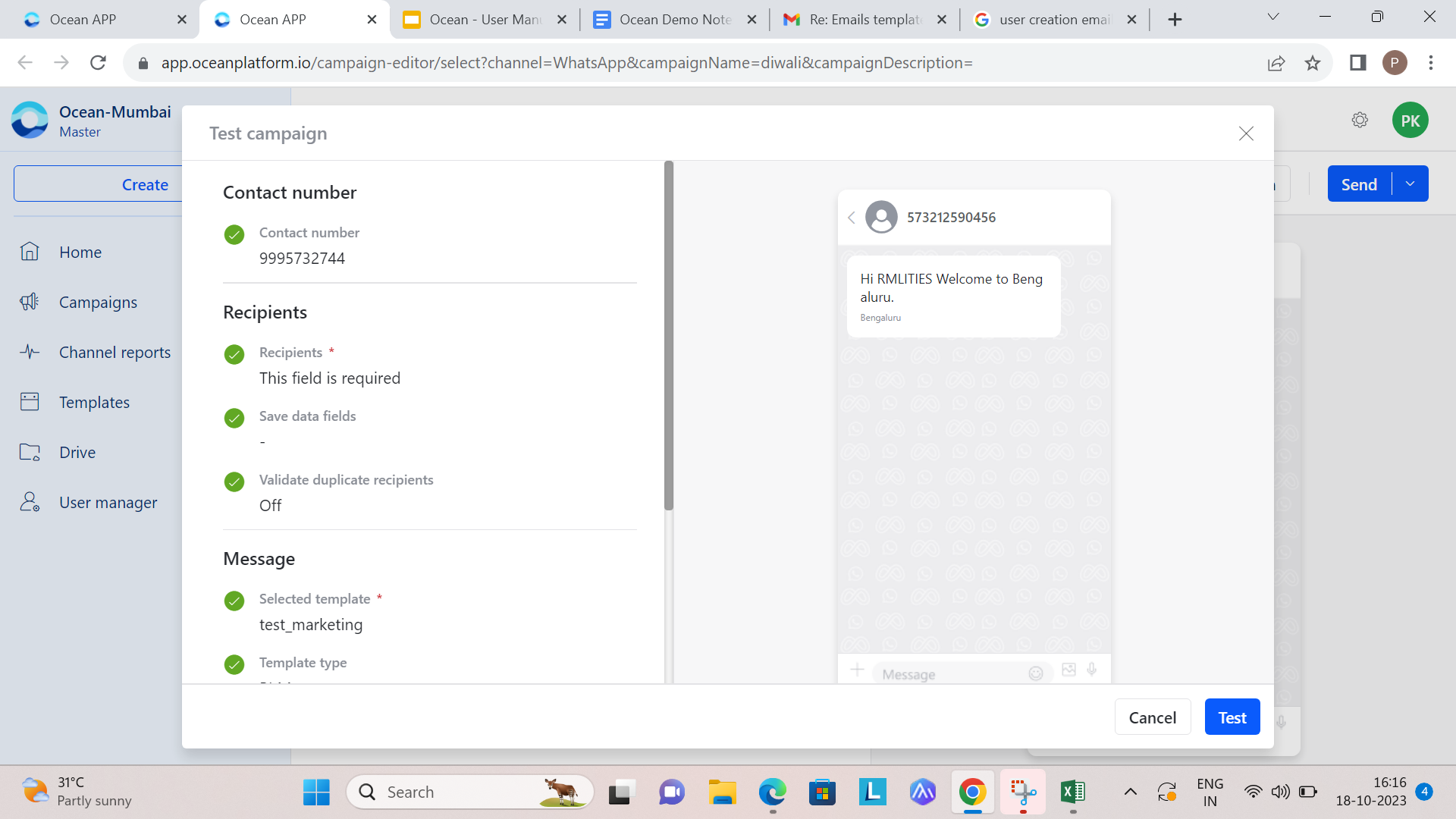Open User manager icon in sidebar
Viewport: 1456px width, 819px height.
click(30, 502)
